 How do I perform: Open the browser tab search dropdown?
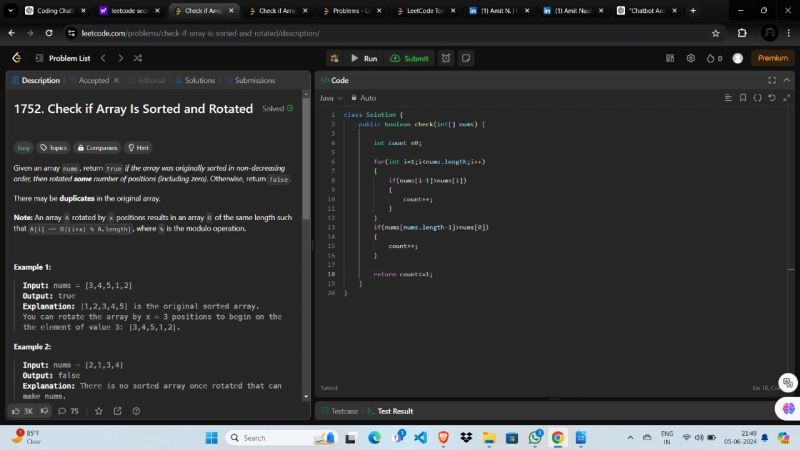pos(10,10)
